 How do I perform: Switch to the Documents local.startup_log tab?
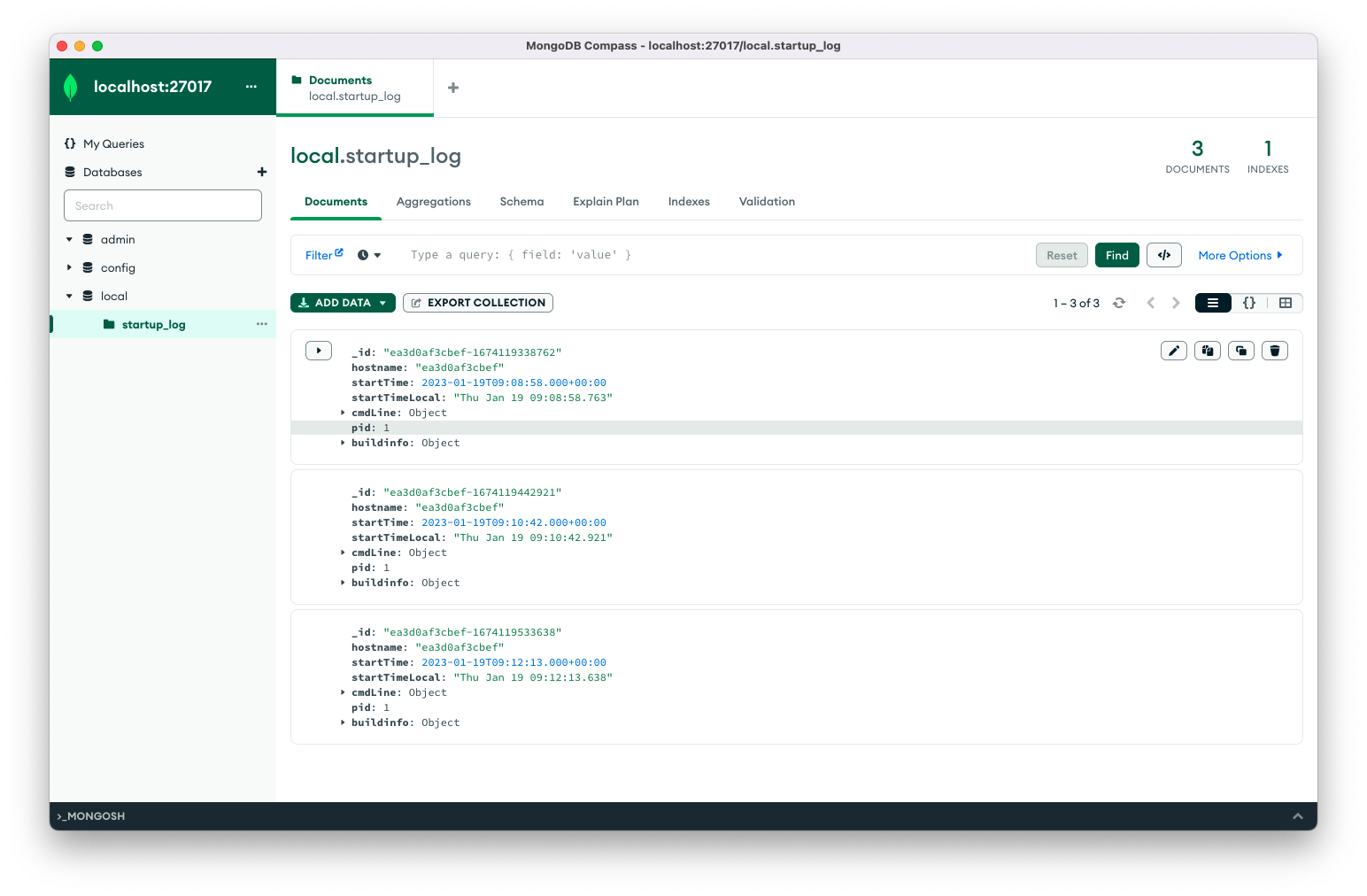tap(354, 88)
